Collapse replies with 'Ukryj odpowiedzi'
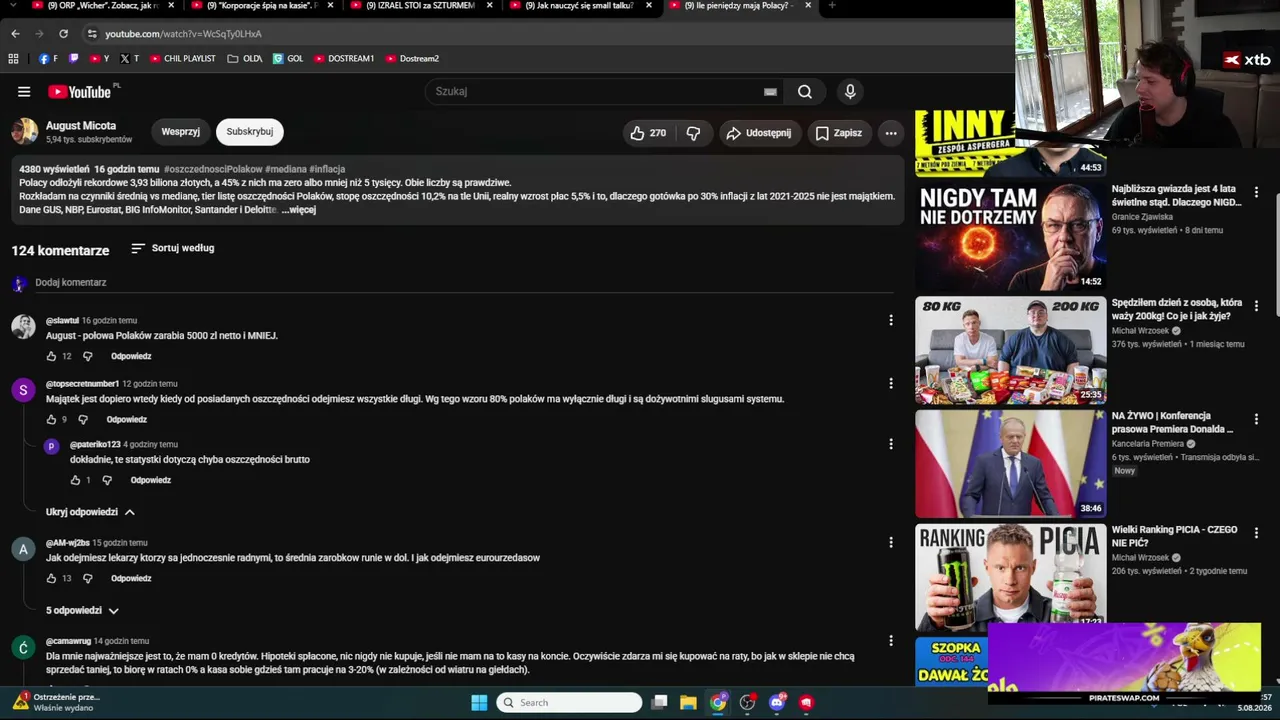The width and height of the screenshot is (1280, 720). pos(90,512)
